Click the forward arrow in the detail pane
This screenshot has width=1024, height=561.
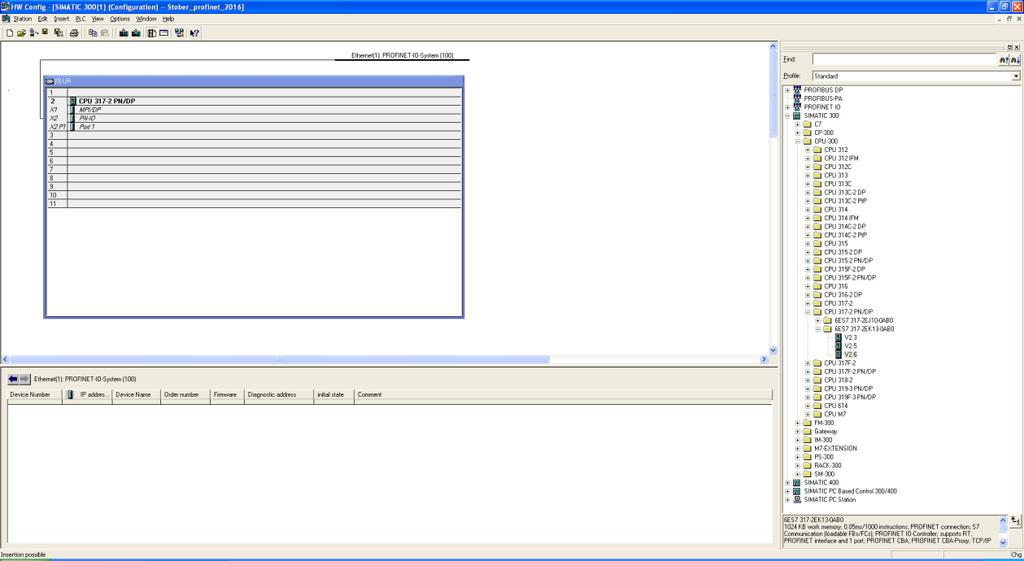[x=25, y=379]
